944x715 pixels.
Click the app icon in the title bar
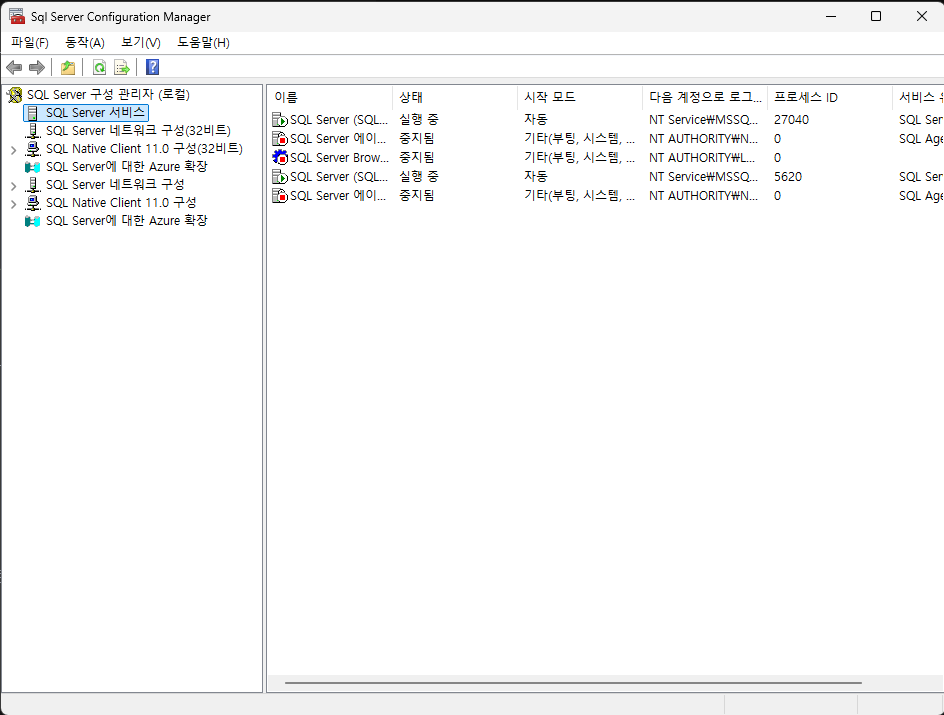(x=17, y=16)
